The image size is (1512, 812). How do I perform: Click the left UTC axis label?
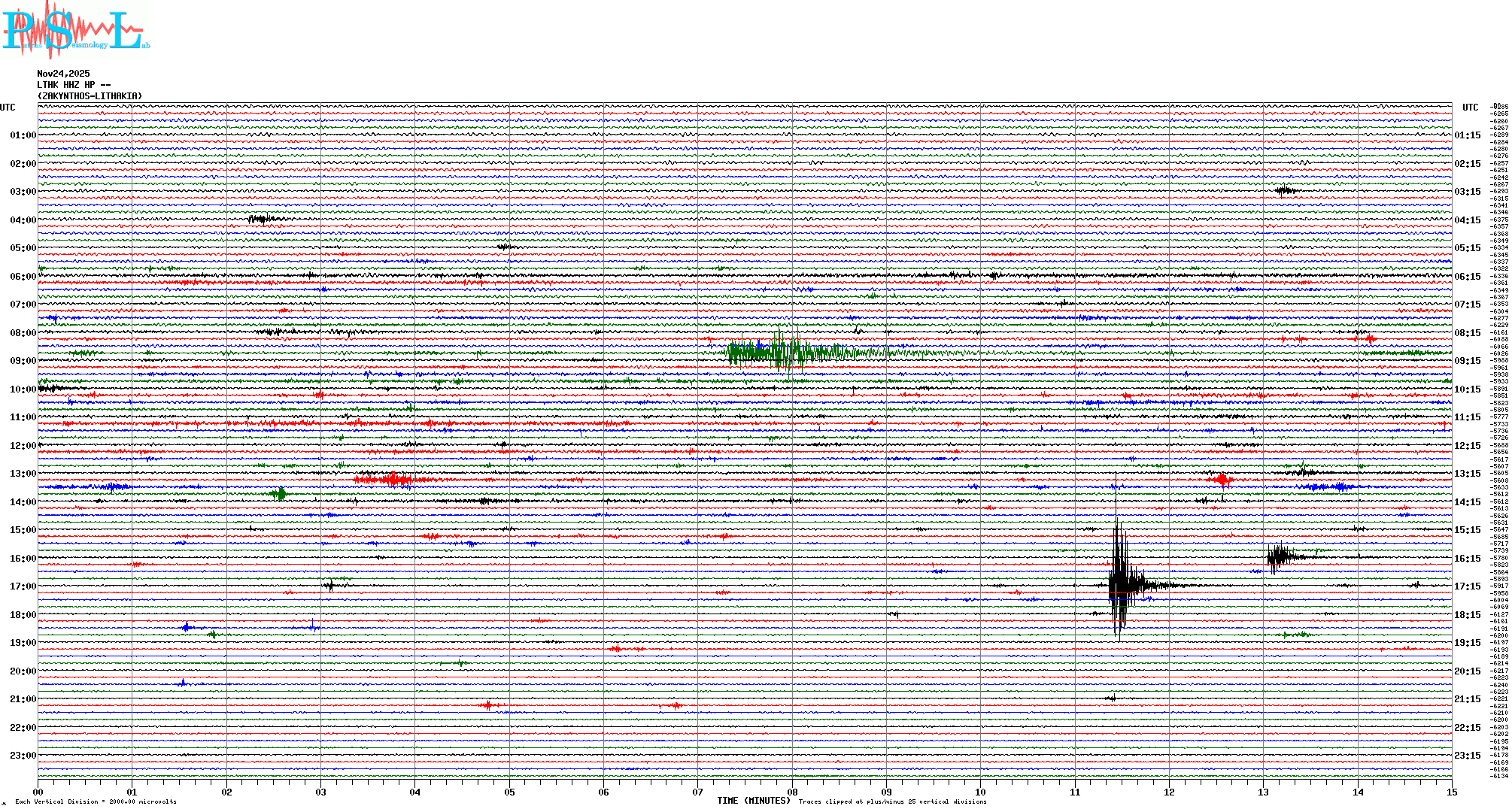pyautogui.click(x=8, y=108)
